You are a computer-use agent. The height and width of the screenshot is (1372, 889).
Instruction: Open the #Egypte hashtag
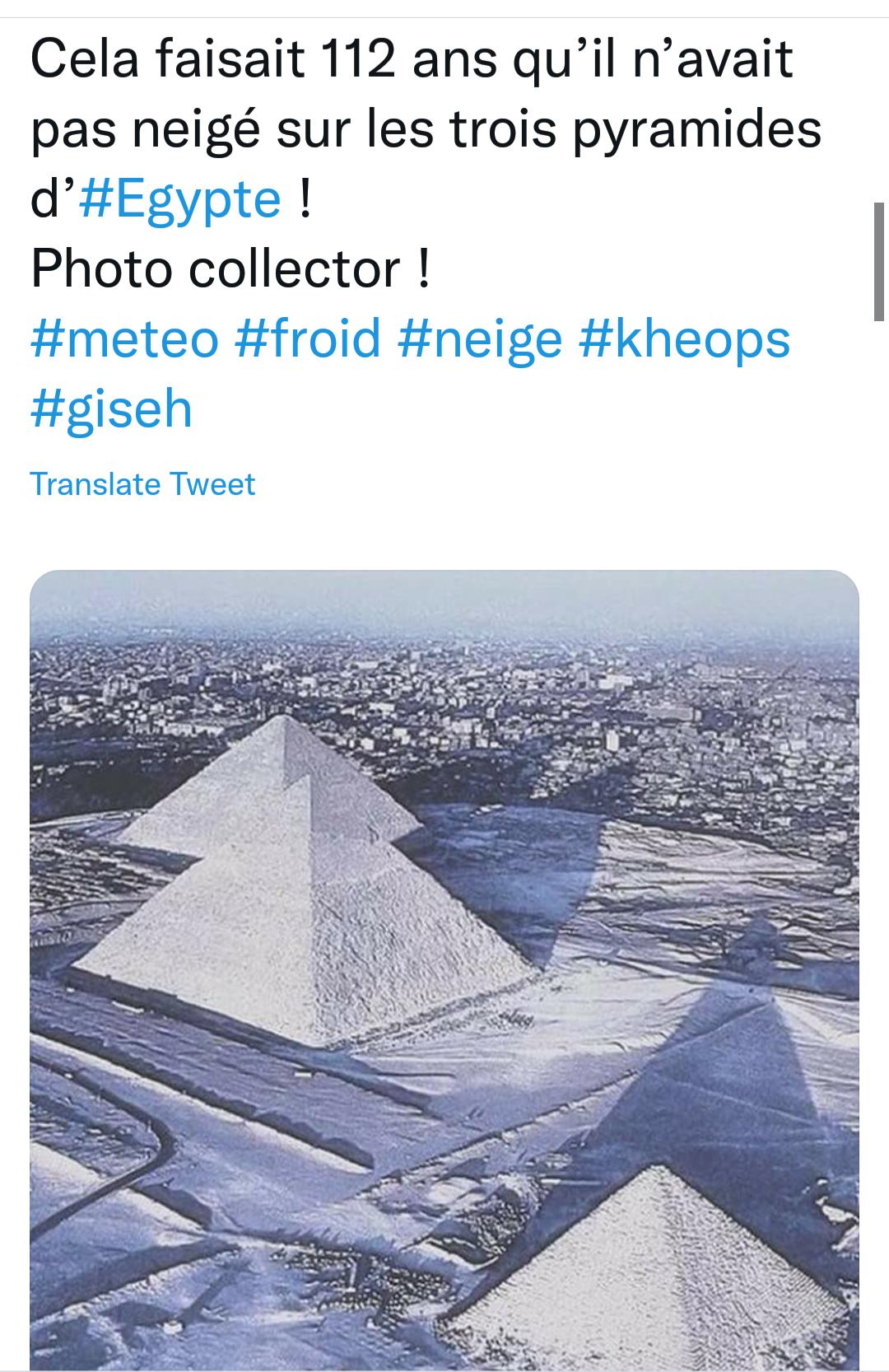coord(180,198)
